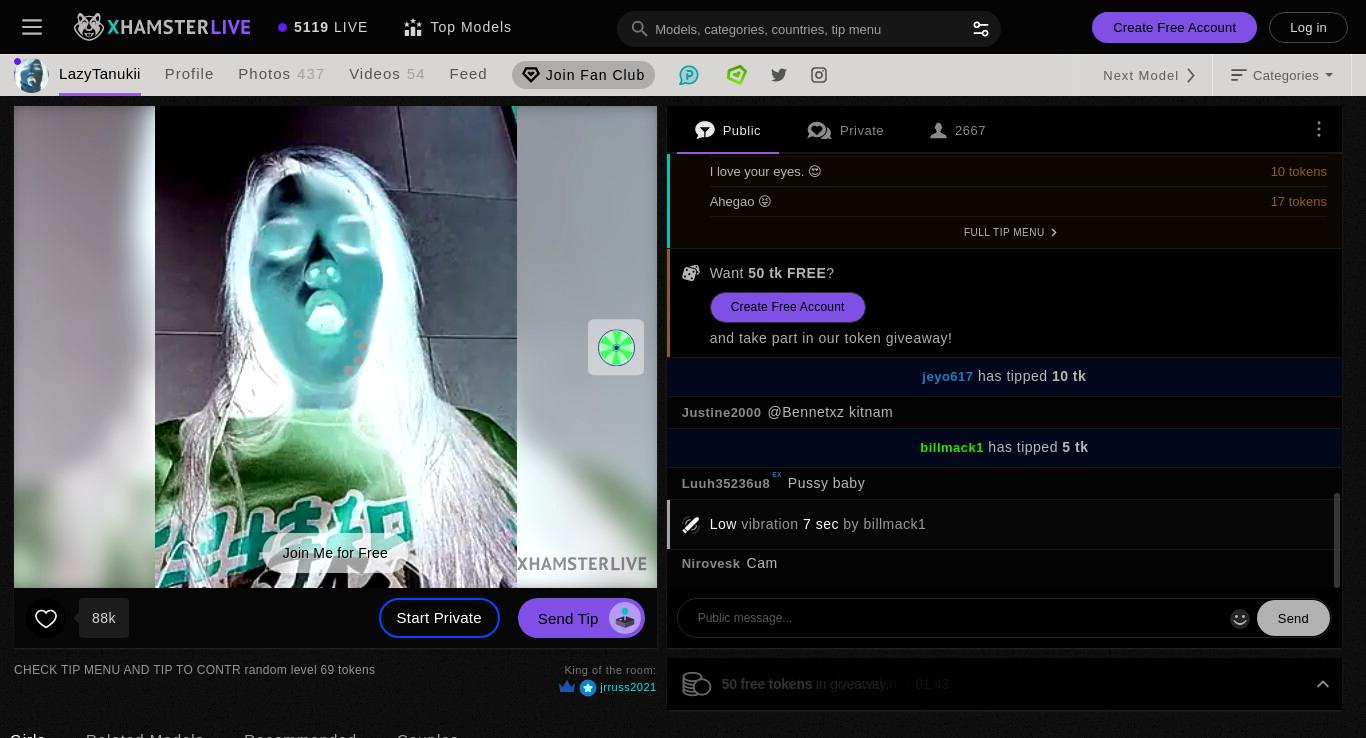
Task: Click username Justine2000 in chat
Action: click(721, 413)
